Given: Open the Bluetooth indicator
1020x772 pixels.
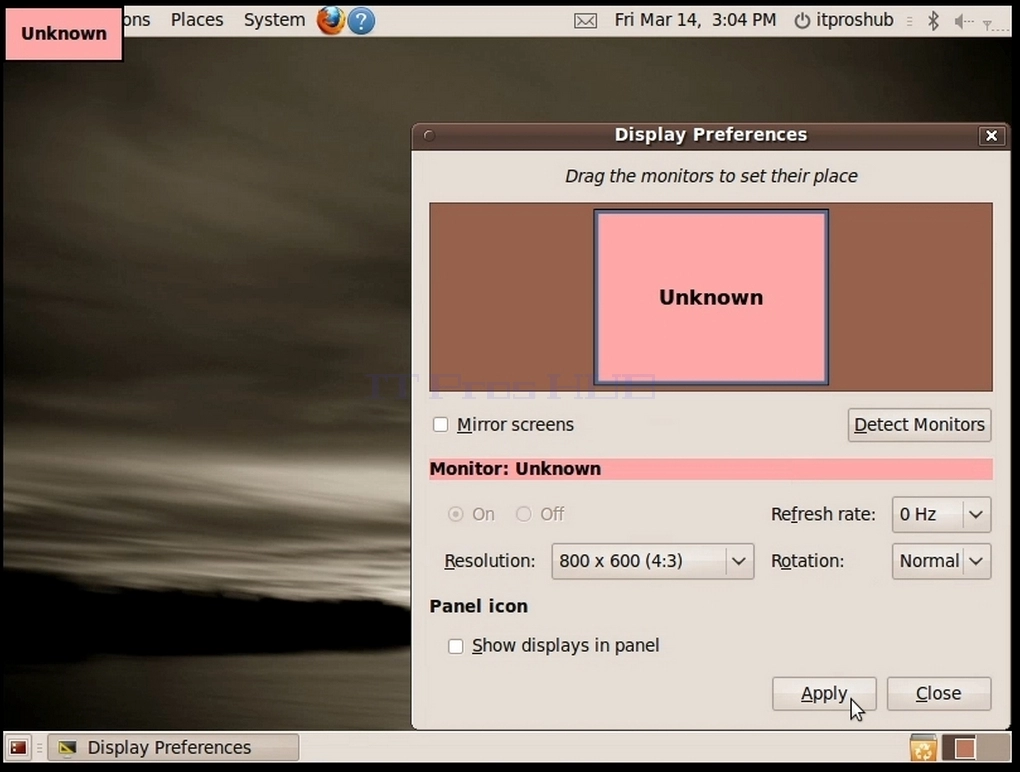Looking at the screenshot, I should [933, 21].
